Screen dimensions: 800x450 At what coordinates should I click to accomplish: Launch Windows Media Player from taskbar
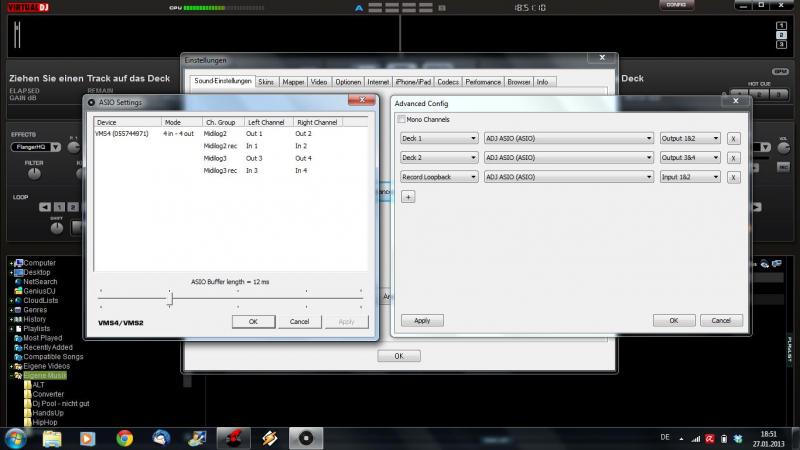pyautogui.click(x=87, y=438)
